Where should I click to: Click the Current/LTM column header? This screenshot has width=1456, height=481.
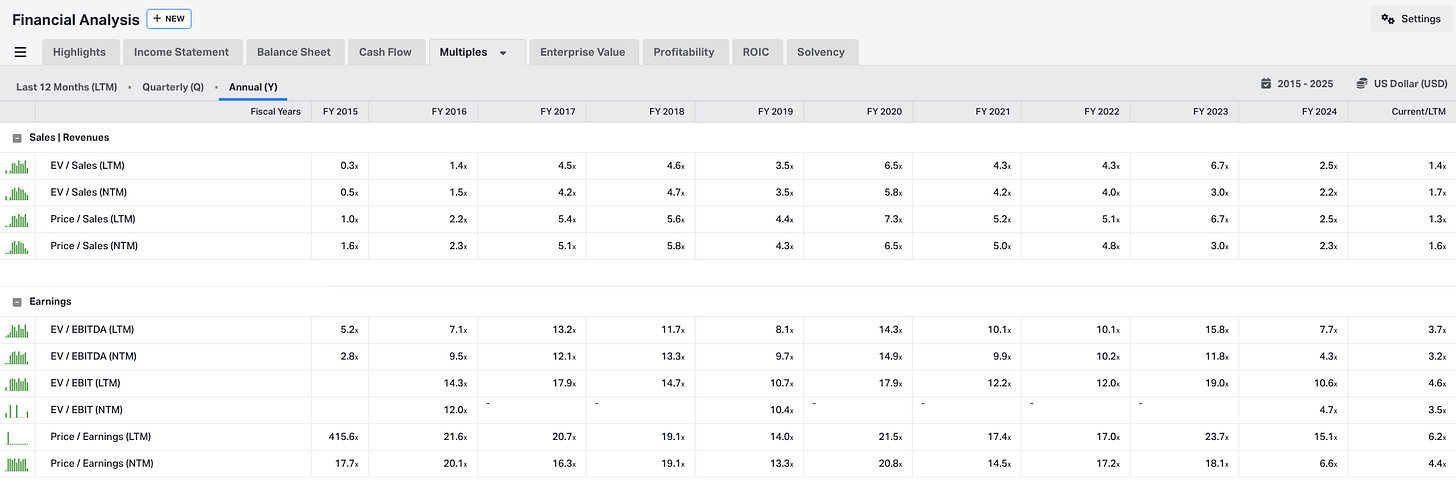[x=1418, y=112]
